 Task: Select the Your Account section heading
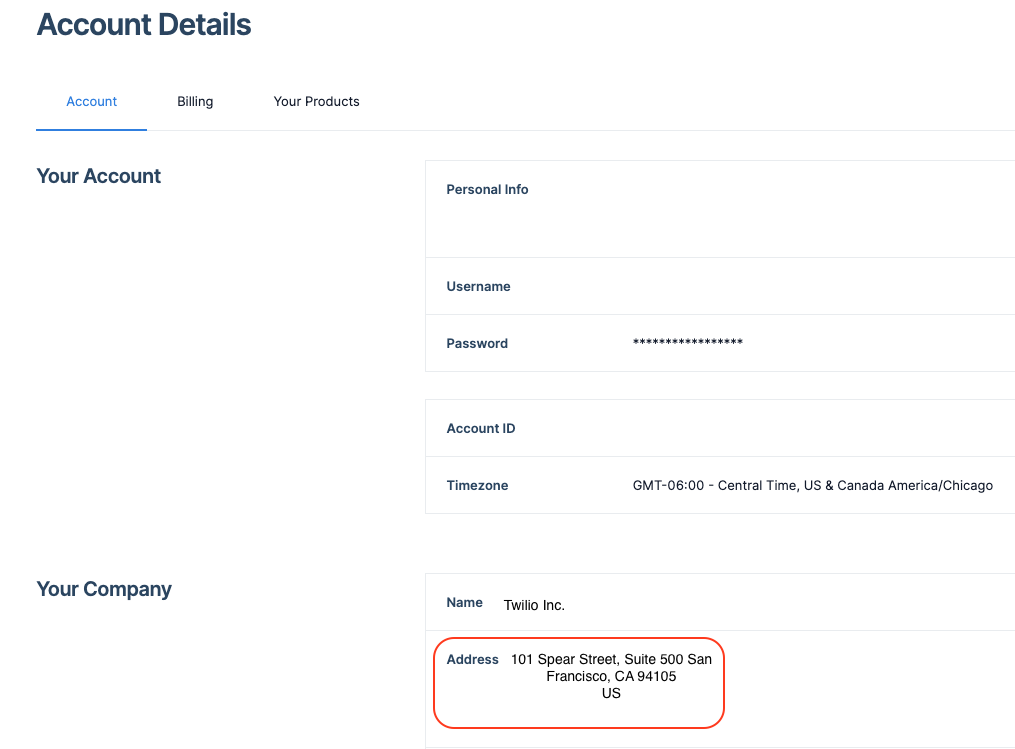[98, 176]
